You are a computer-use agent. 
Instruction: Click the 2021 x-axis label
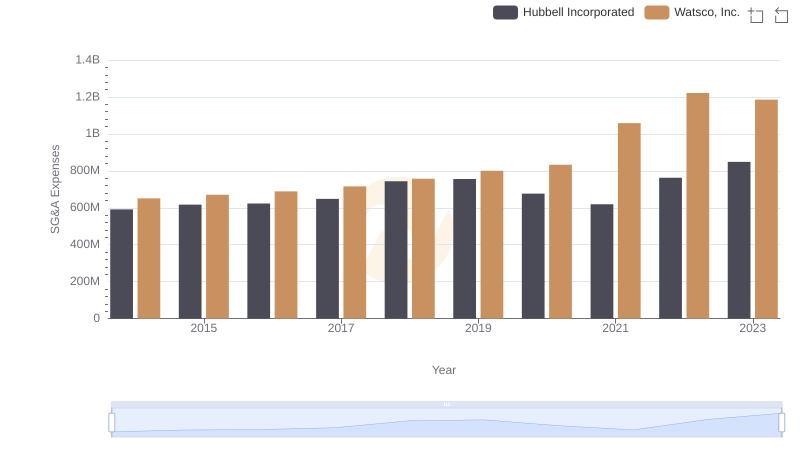615,328
